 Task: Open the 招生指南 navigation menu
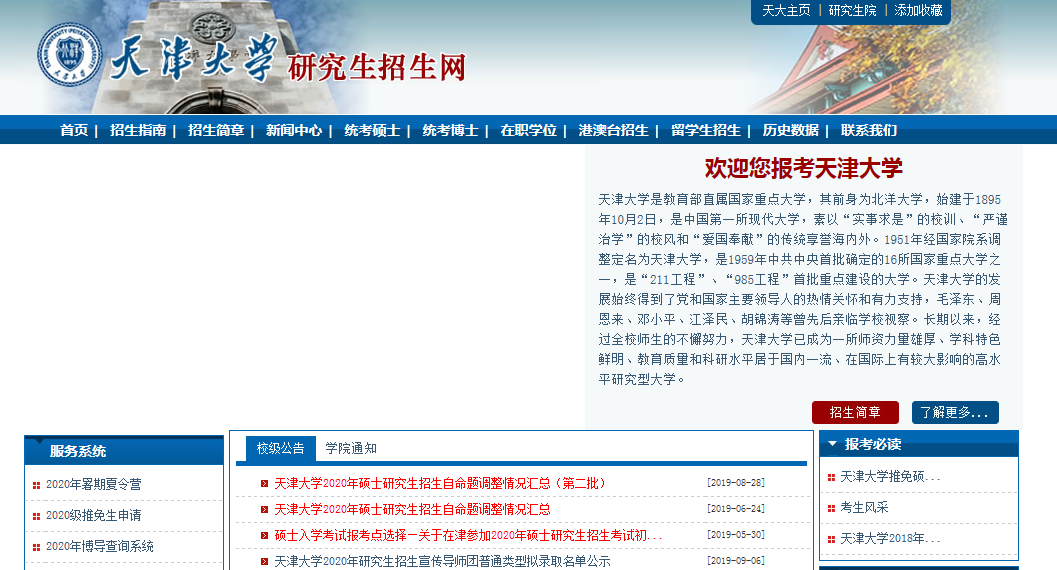138,130
